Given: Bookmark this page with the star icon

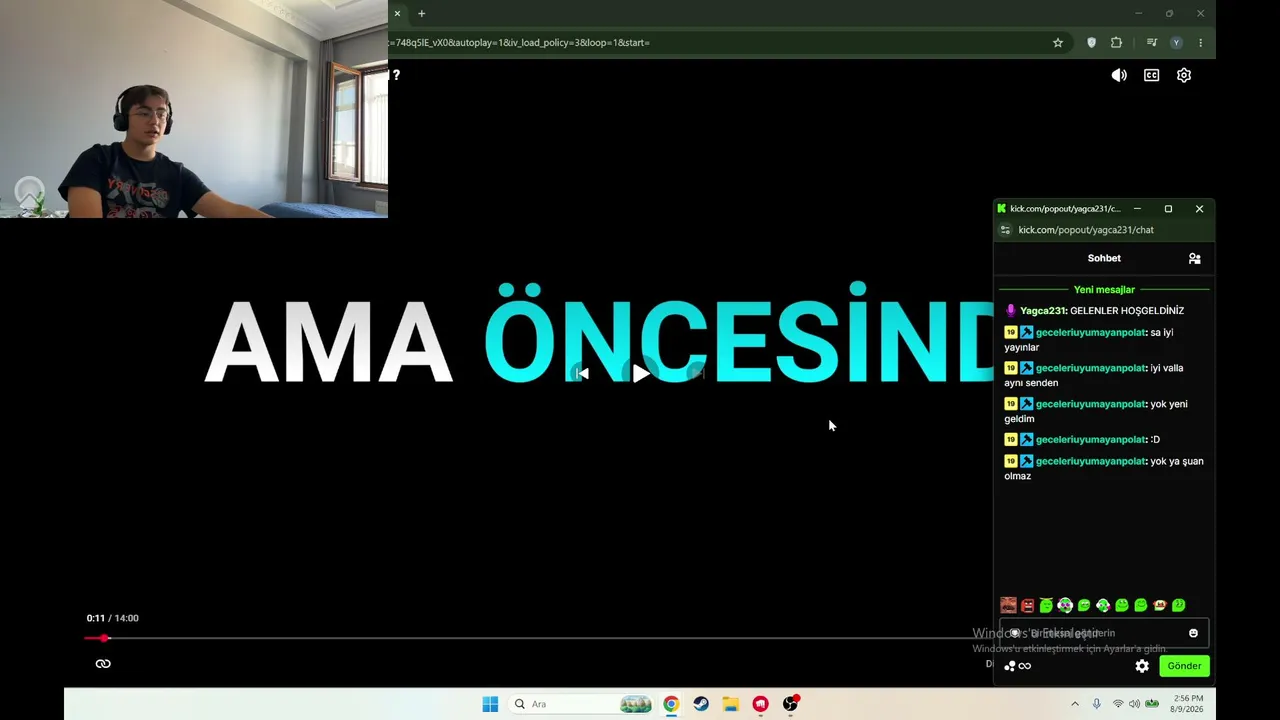Looking at the screenshot, I should [x=1058, y=43].
